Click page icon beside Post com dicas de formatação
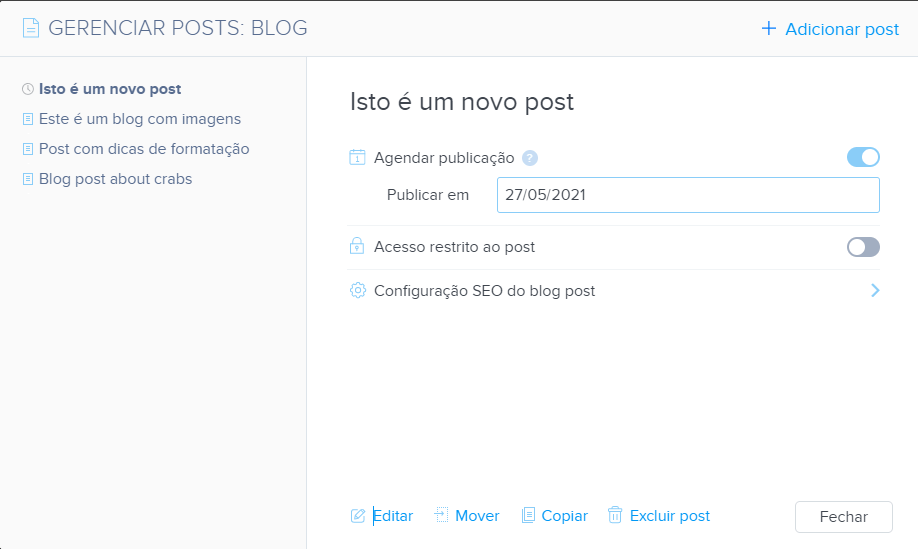The height and width of the screenshot is (549, 918). [28, 149]
